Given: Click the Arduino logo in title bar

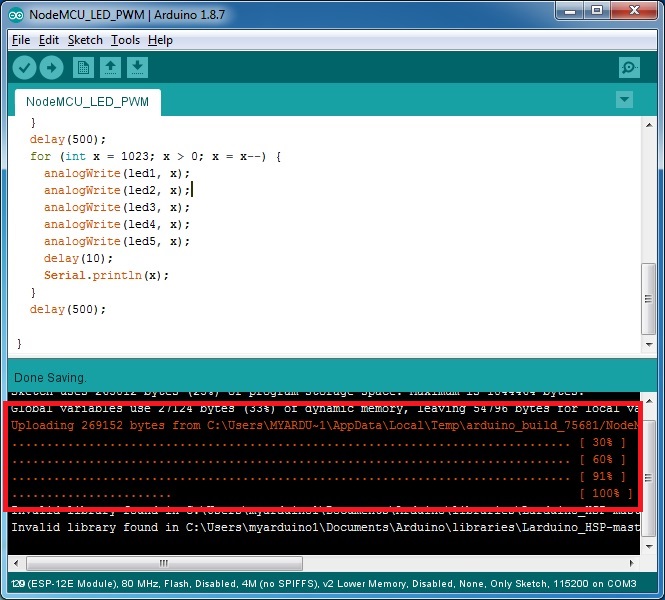Looking at the screenshot, I should [x=15, y=13].
